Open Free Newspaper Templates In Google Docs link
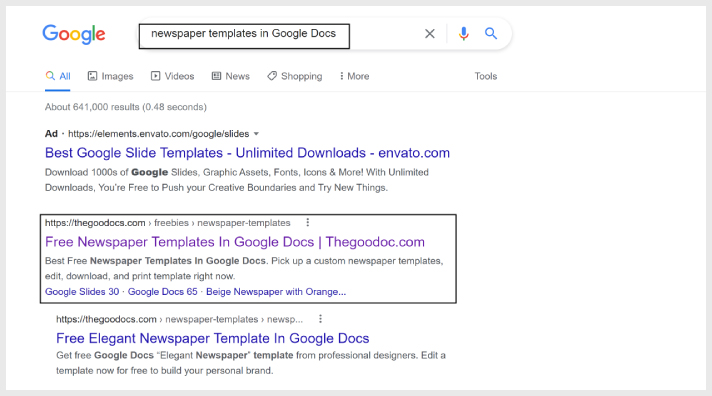 (235, 242)
